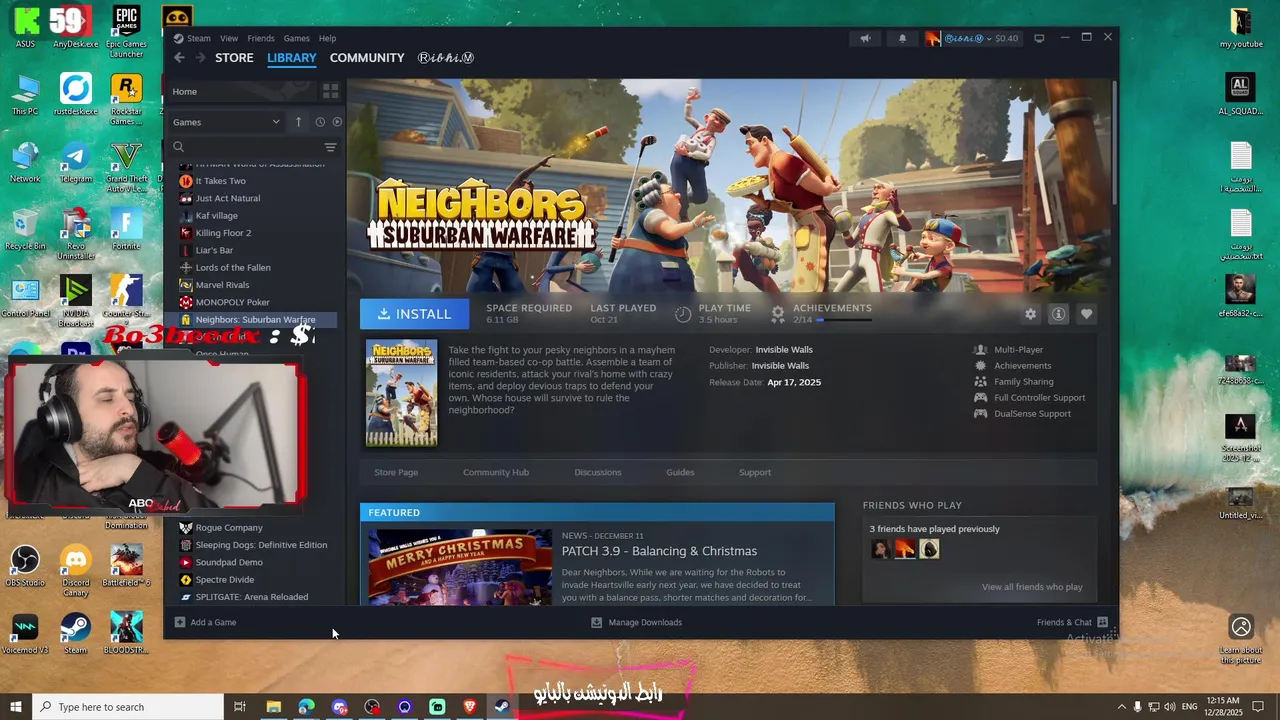Switch to the STORE tab
This screenshot has width=1280, height=720.
pyautogui.click(x=234, y=58)
